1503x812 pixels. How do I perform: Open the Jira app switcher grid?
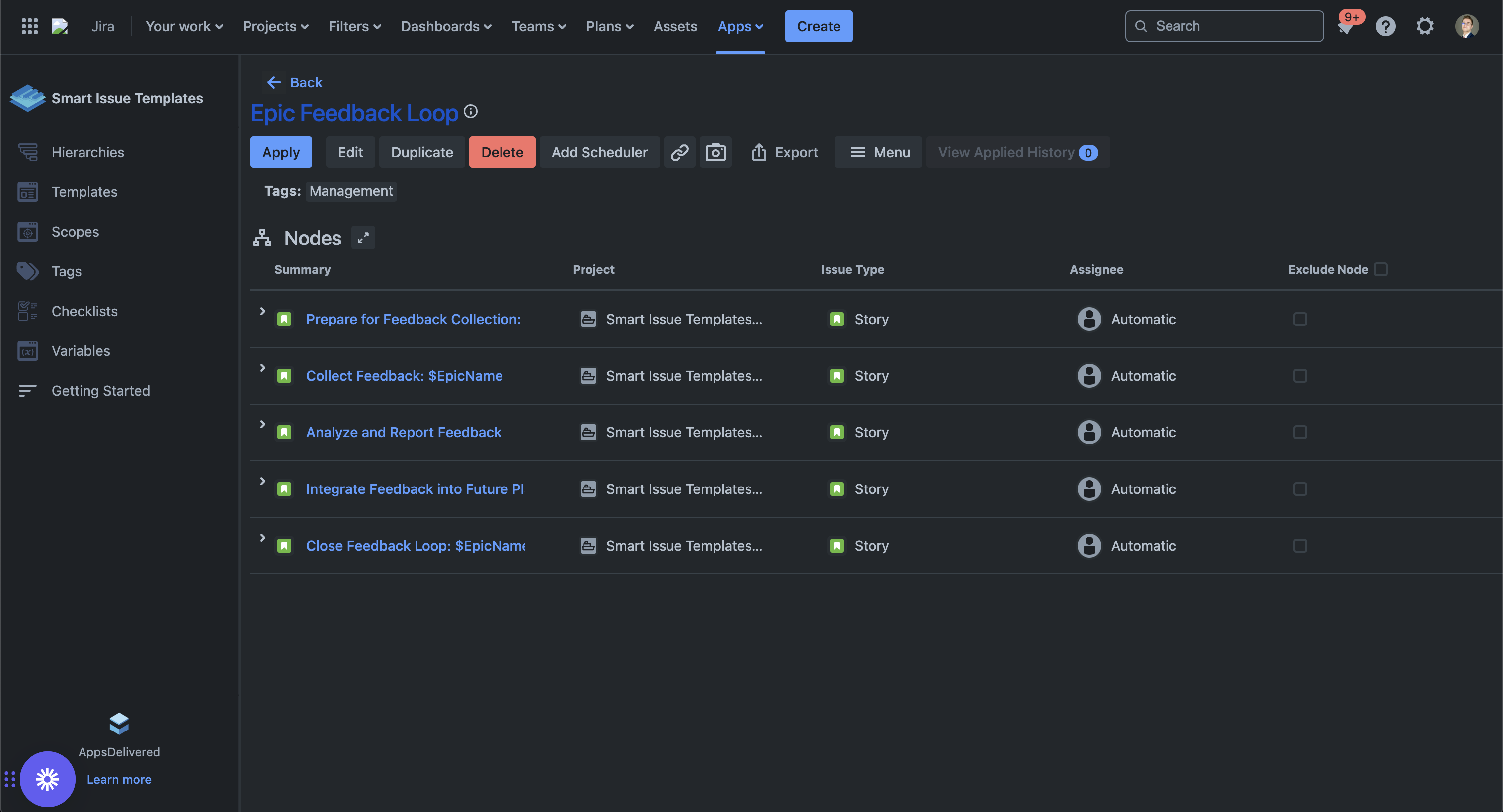29,26
